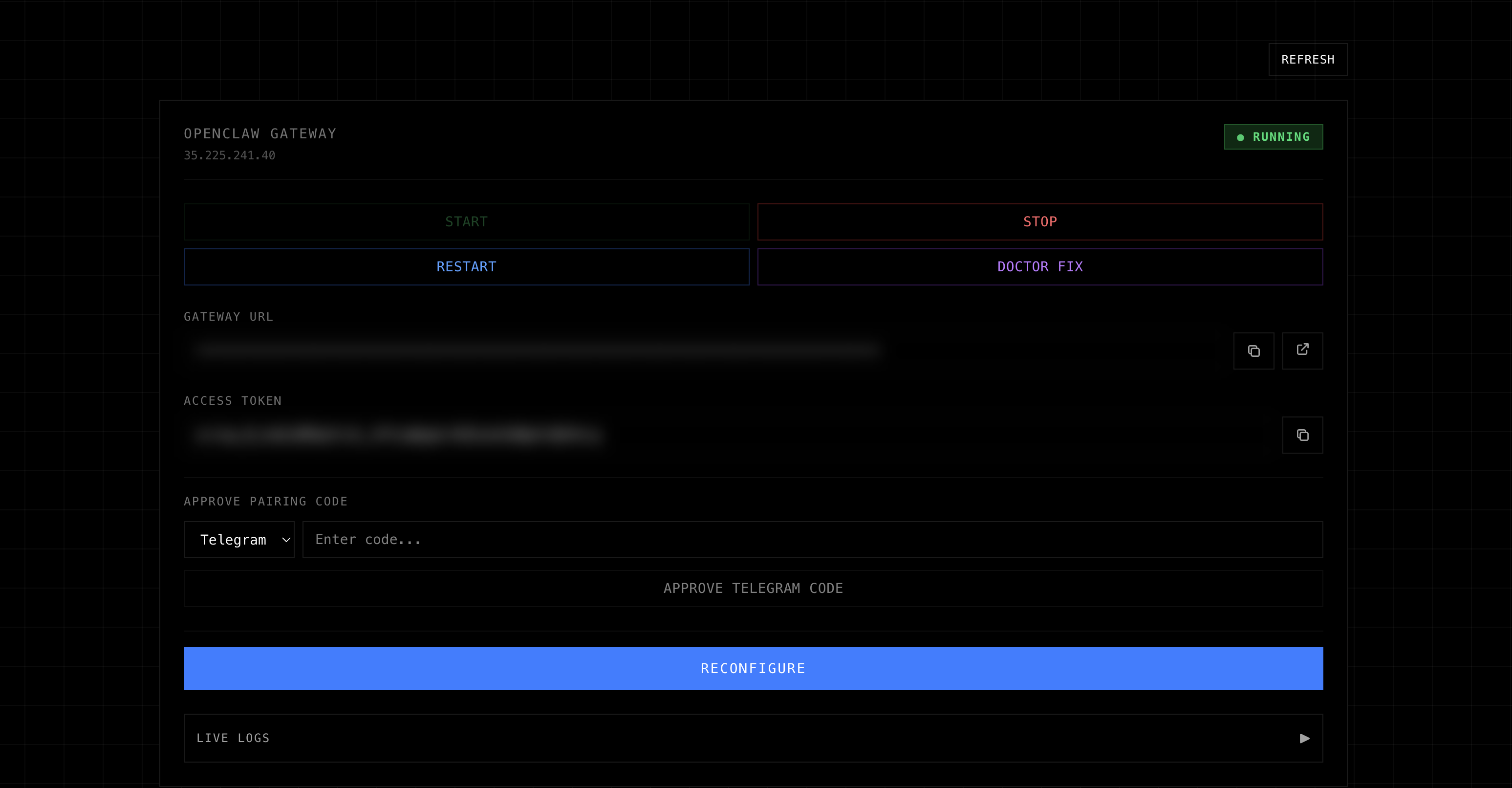Viewport: 1512px width, 788px height.
Task: Refresh the dashboard status
Action: click(1307, 59)
